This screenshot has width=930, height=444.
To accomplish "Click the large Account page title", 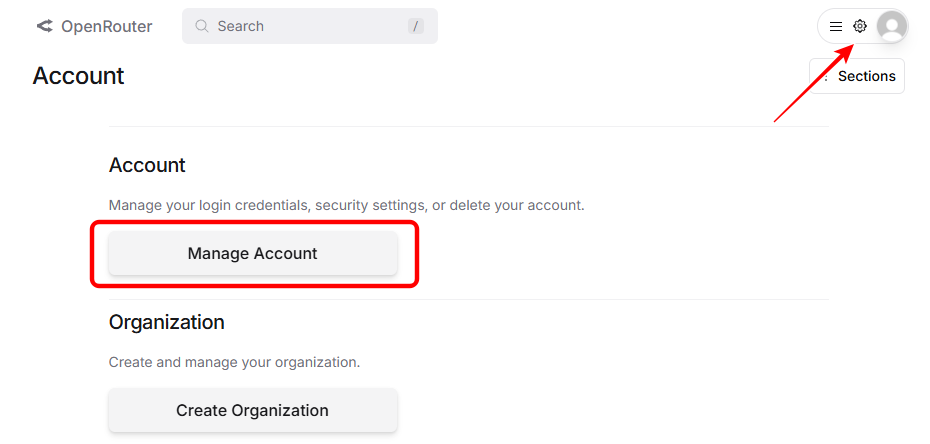I will [x=78, y=76].
